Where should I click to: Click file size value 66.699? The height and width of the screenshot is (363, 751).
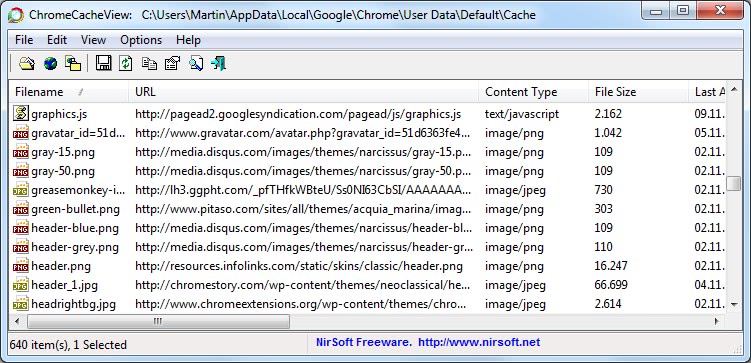611,285
